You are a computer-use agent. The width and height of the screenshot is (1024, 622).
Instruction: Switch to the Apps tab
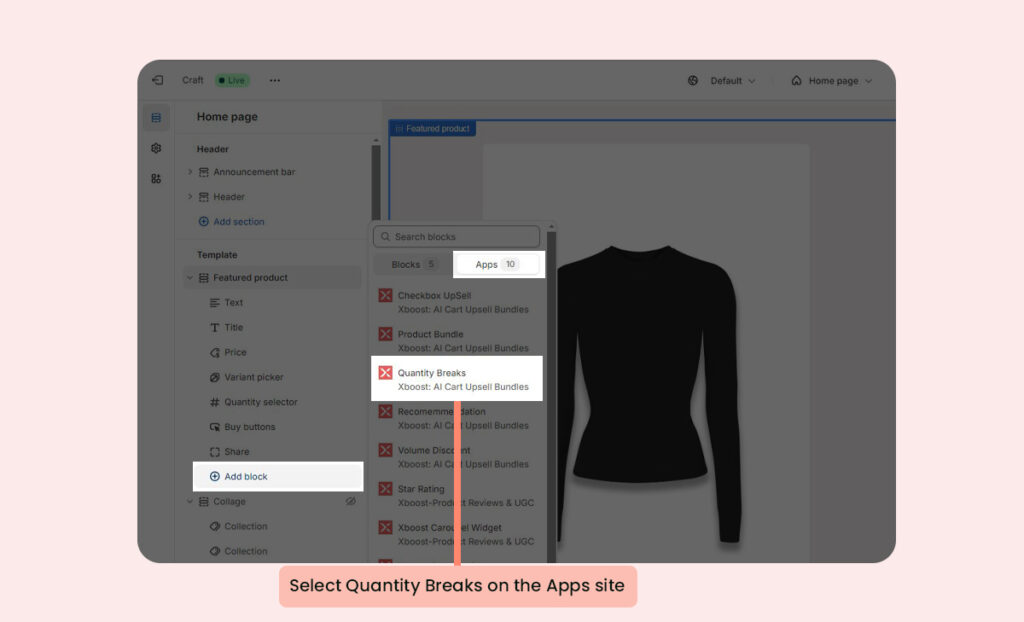[x=497, y=265]
